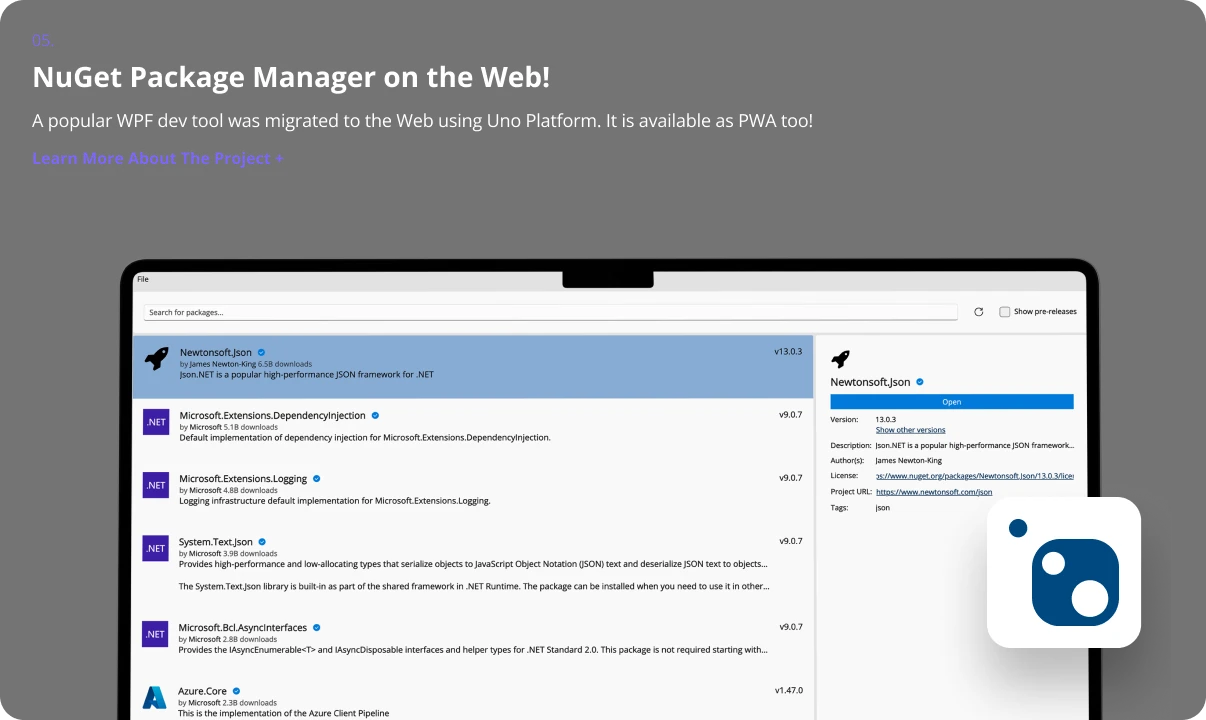
Task: Click the refresh icon beside the search box
Action: pos(979,312)
